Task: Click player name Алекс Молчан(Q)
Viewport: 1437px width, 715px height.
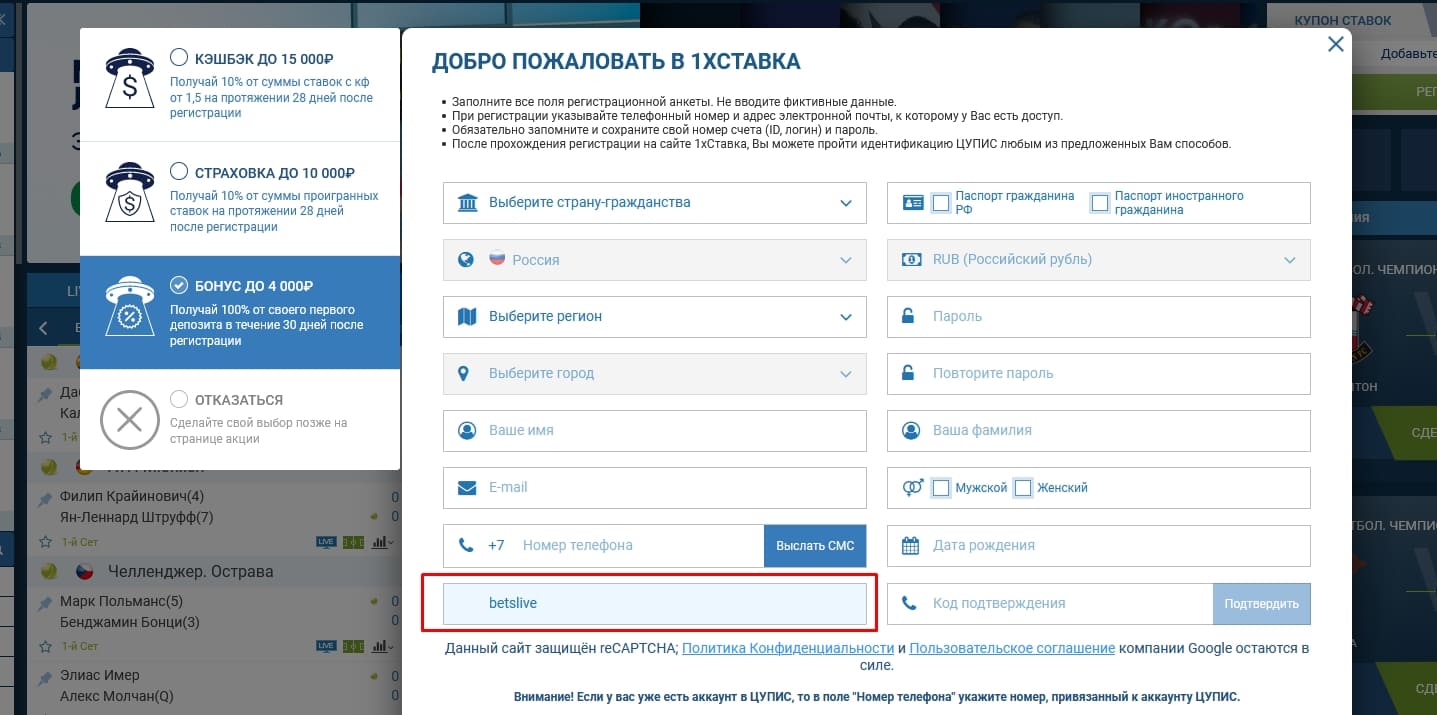Action: pos(117,696)
